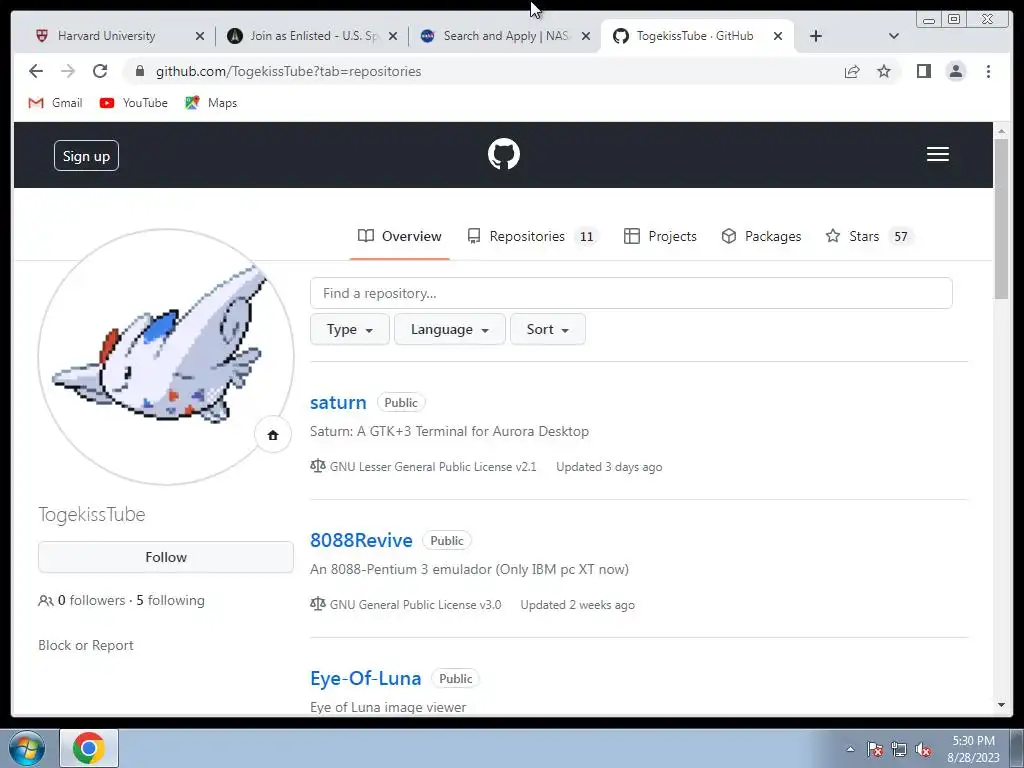
Task: Open the Type filter dropdown
Action: (x=349, y=329)
